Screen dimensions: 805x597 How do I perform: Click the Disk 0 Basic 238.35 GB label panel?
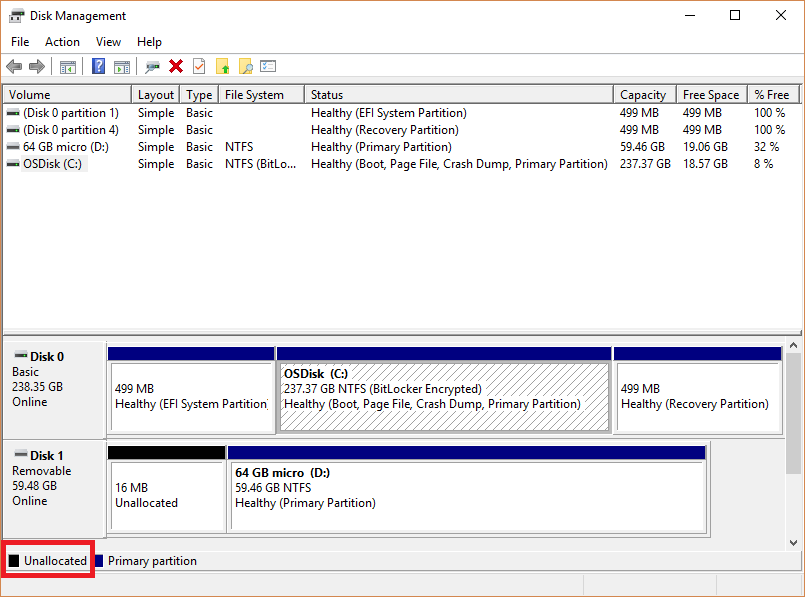[54, 390]
